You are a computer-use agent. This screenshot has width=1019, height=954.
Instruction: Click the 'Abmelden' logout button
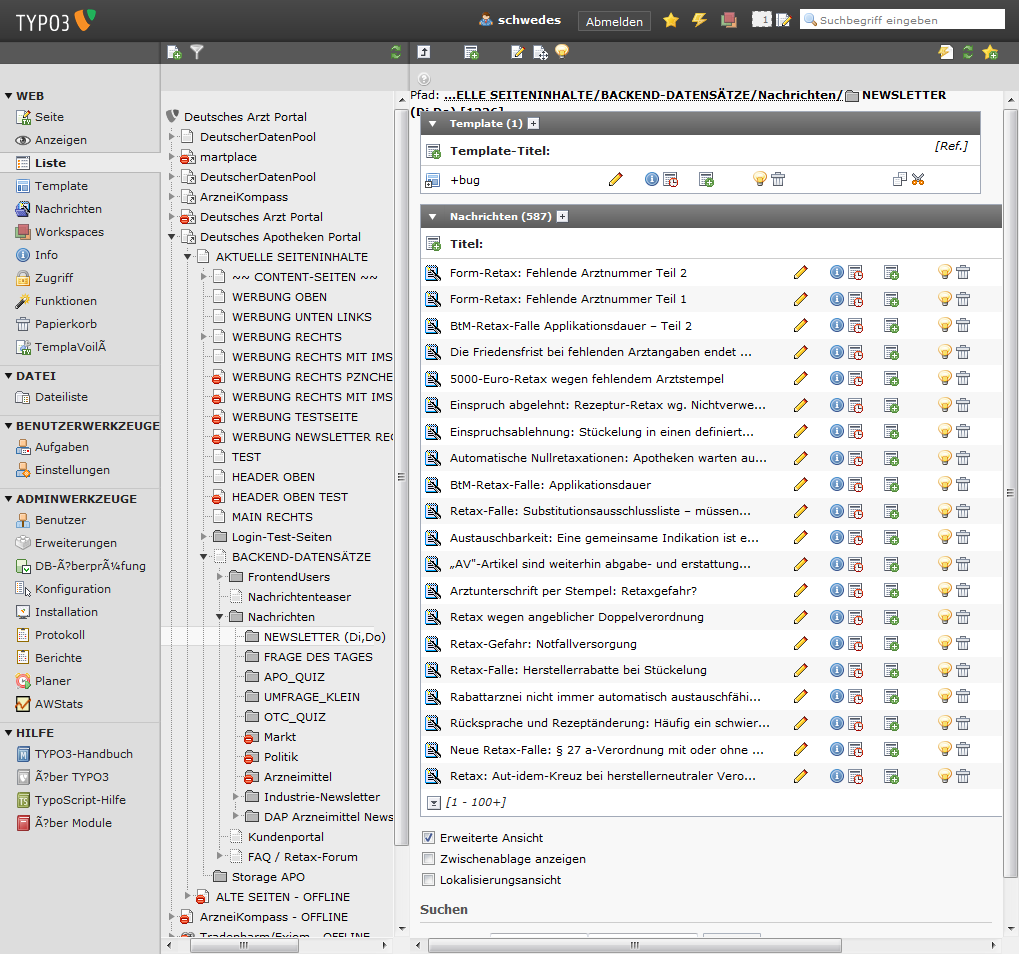tap(614, 21)
